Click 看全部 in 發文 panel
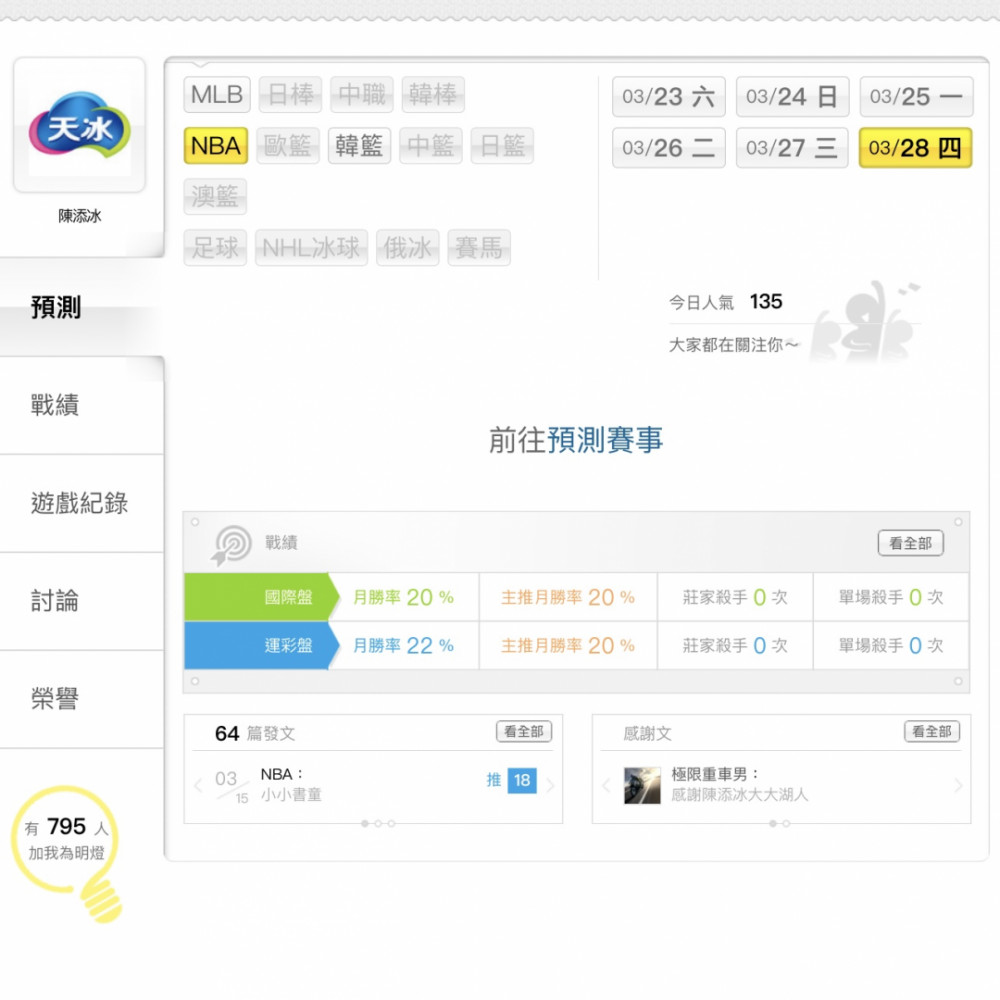 click(524, 732)
